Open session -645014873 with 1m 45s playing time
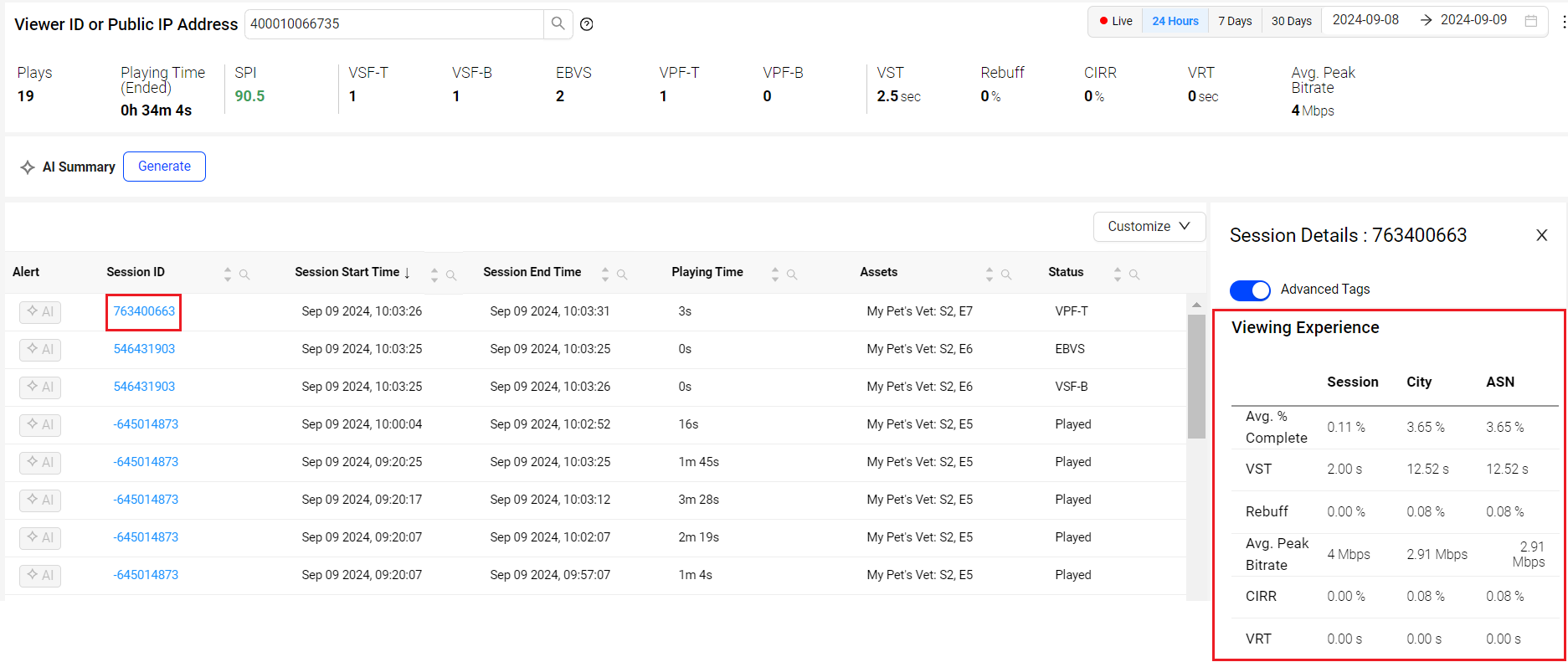The height and width of the screenshot is (662, 1568). coord(146,462)
